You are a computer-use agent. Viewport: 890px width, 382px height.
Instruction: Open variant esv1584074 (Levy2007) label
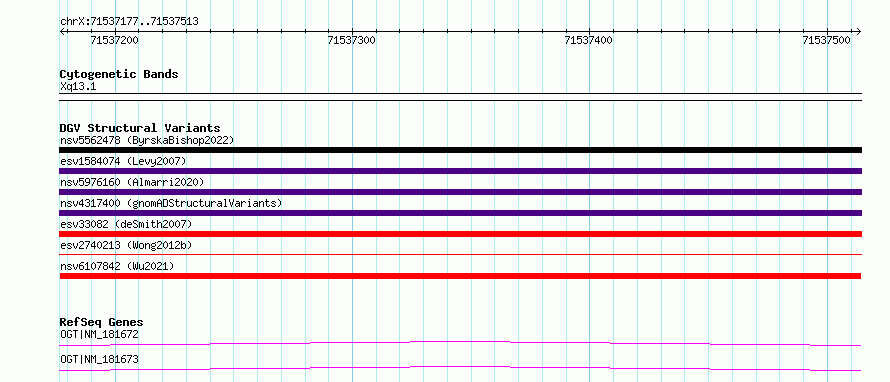click(x=123, y=161)
